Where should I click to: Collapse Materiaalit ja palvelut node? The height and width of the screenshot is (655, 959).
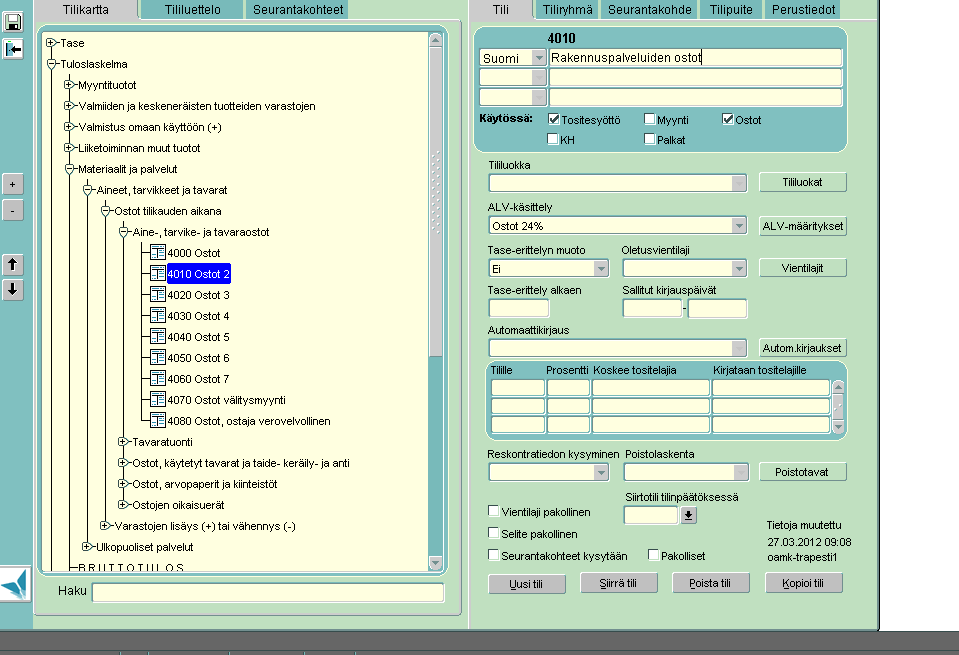[x=69, y=169]
